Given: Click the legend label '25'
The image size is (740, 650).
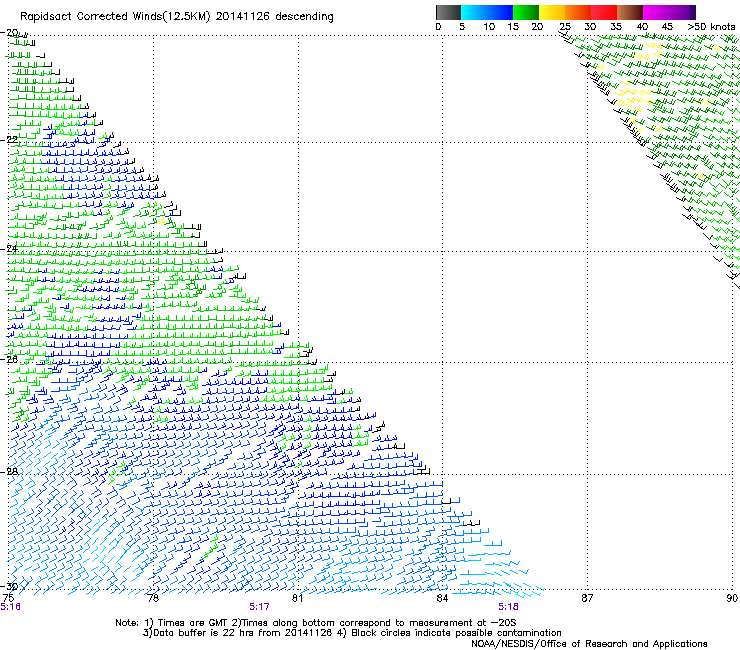Looking at the screenshot, I should [x=564, y=27].
